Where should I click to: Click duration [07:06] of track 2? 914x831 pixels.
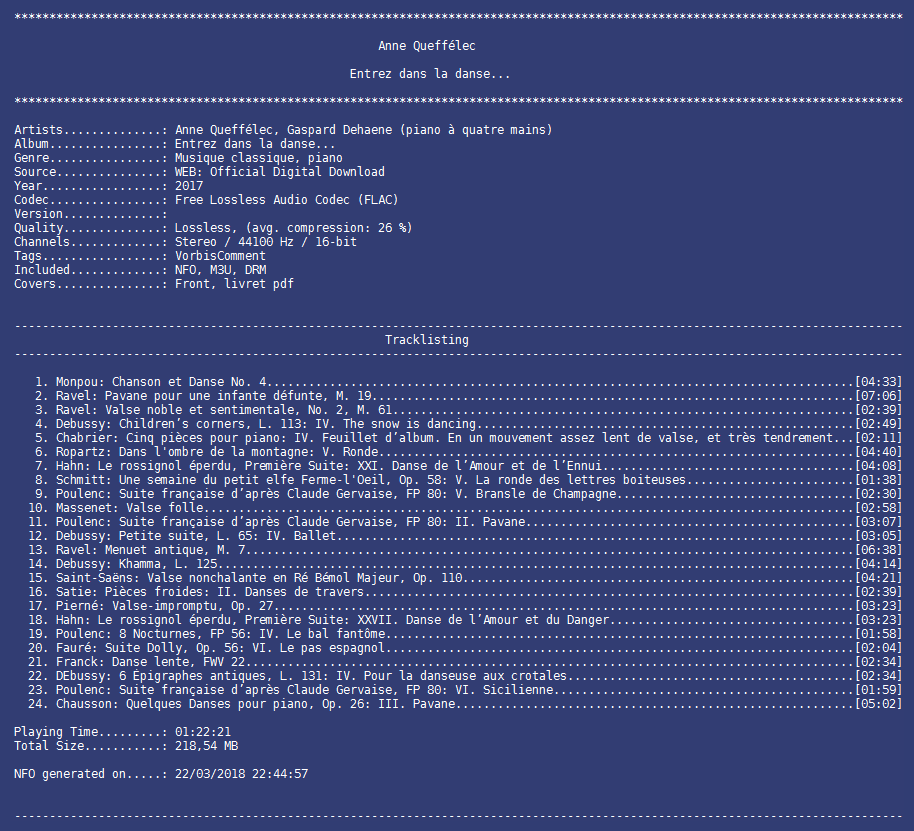pos(878,396)
